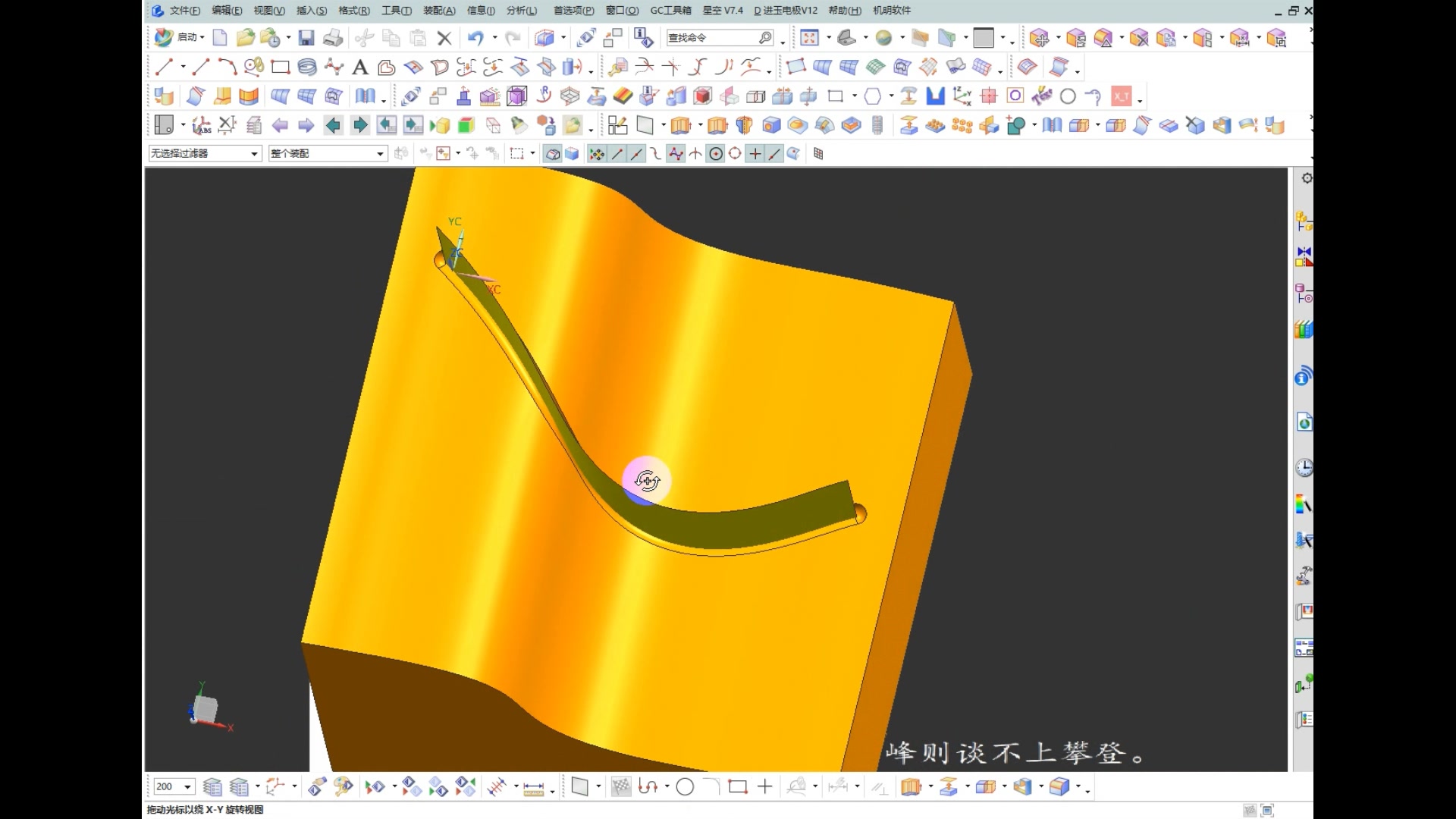Click the Print icon
The image size is (1456, 819).
coord(333,38)
